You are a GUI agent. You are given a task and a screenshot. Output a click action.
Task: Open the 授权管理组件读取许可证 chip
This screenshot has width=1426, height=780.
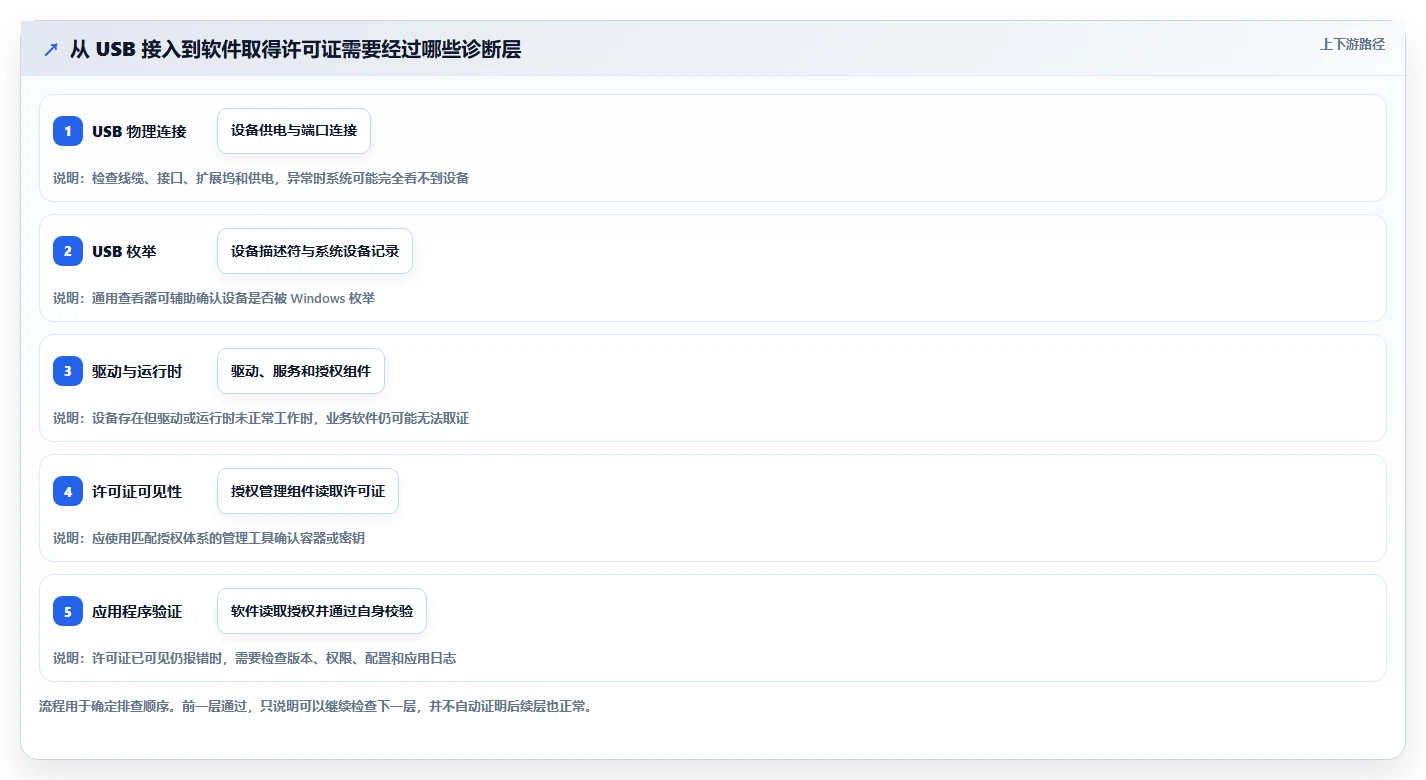308,491
